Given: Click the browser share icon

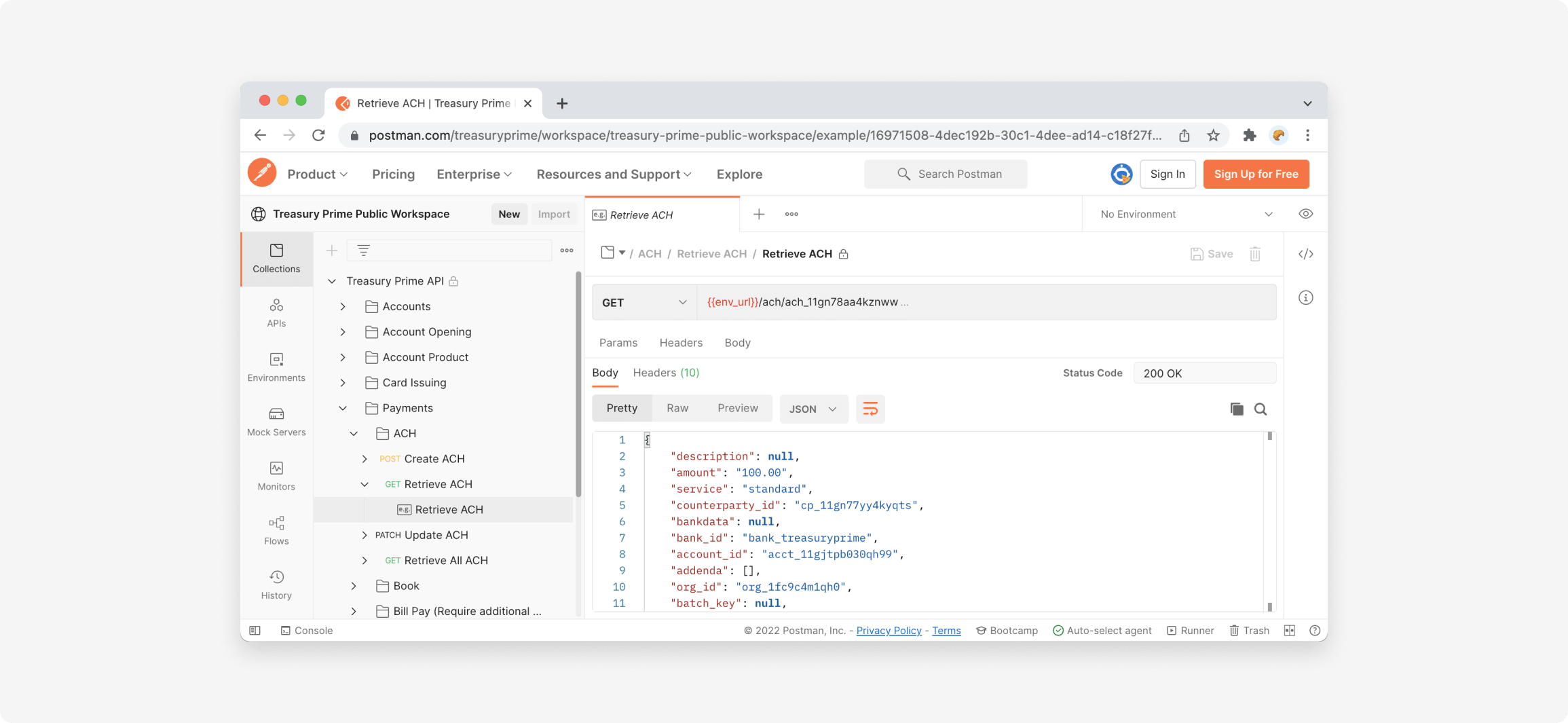Looking at the screenshot, I should pos(1184,135).
